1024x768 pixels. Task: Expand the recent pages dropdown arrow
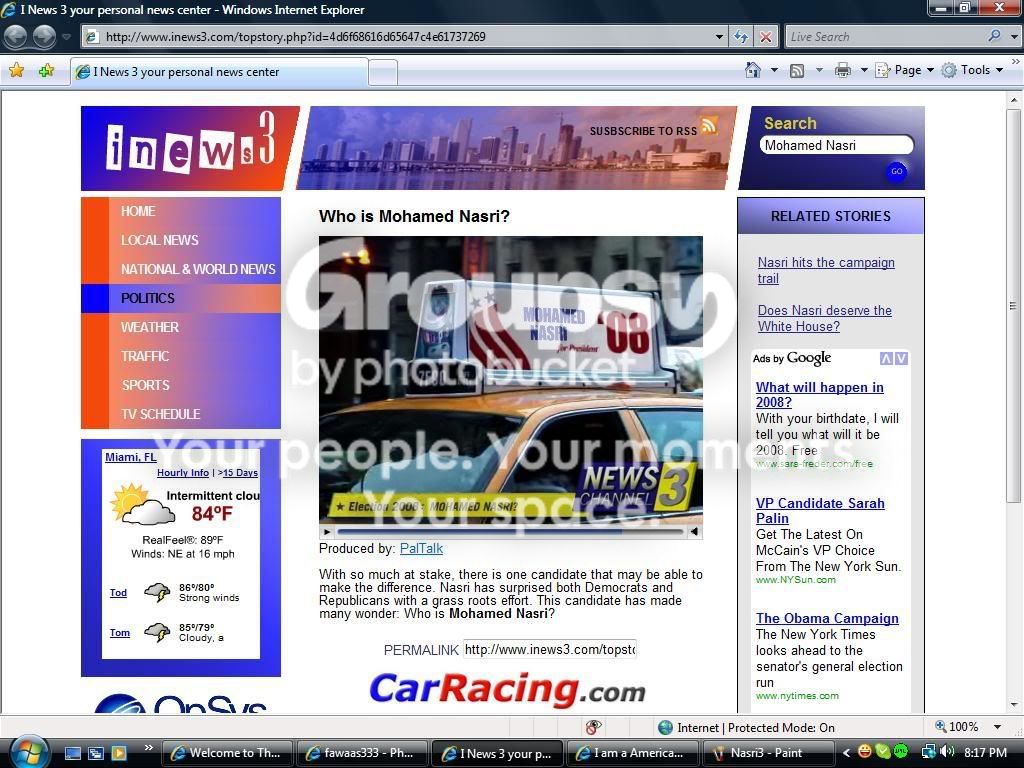click(66, 37)
